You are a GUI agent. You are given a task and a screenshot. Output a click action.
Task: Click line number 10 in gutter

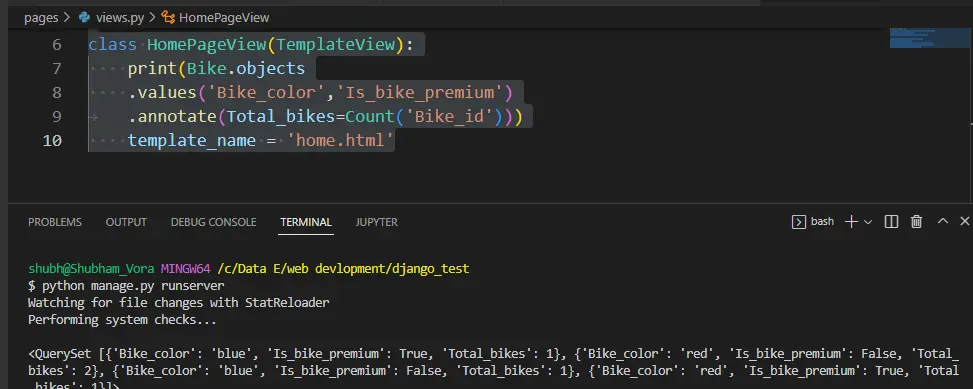click(x=52, y=141)
